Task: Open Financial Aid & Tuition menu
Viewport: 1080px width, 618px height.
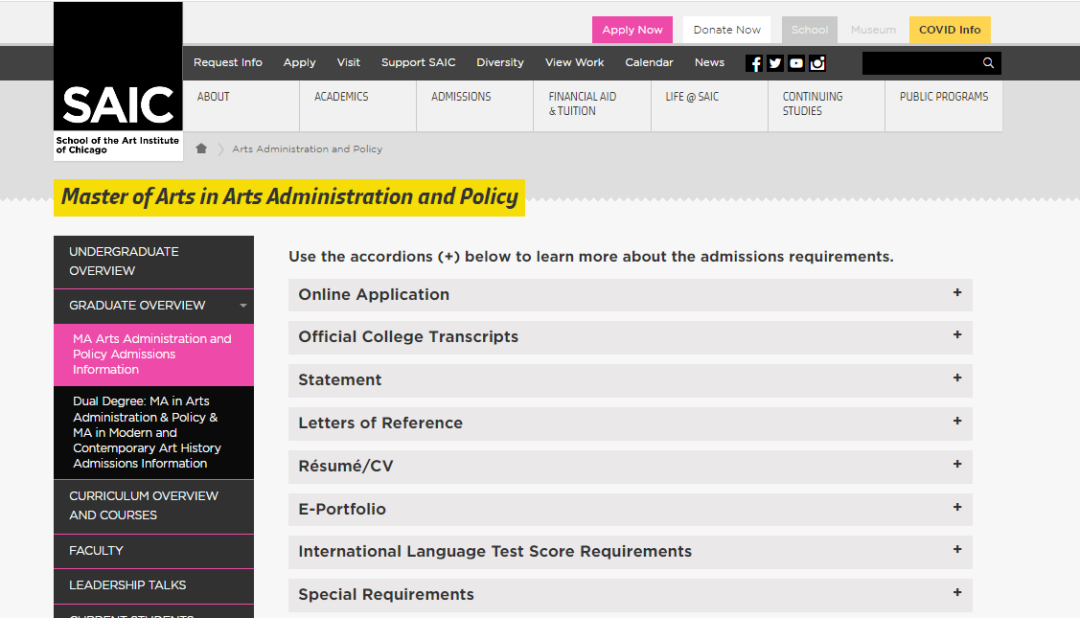Action: (592, 105)
